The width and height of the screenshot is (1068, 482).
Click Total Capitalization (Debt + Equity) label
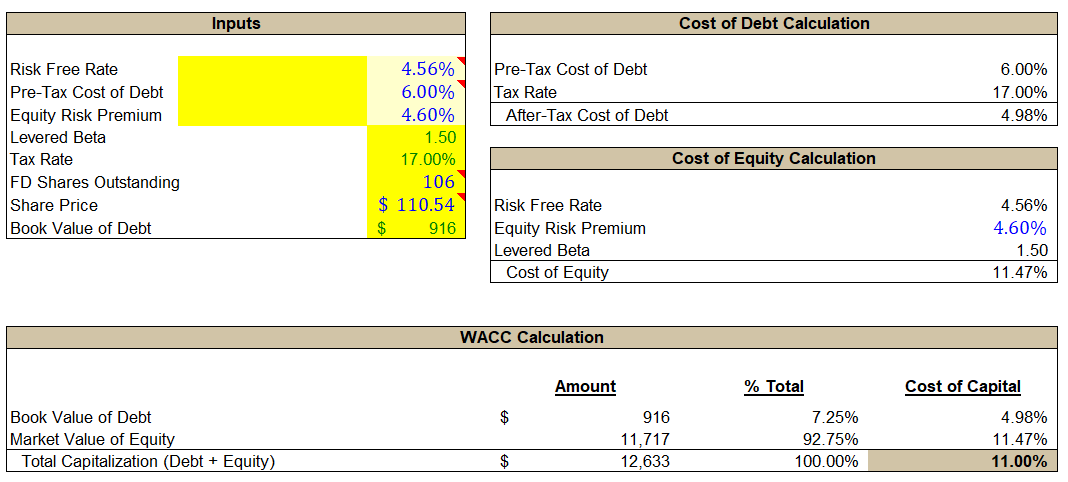tap(148, 462)
